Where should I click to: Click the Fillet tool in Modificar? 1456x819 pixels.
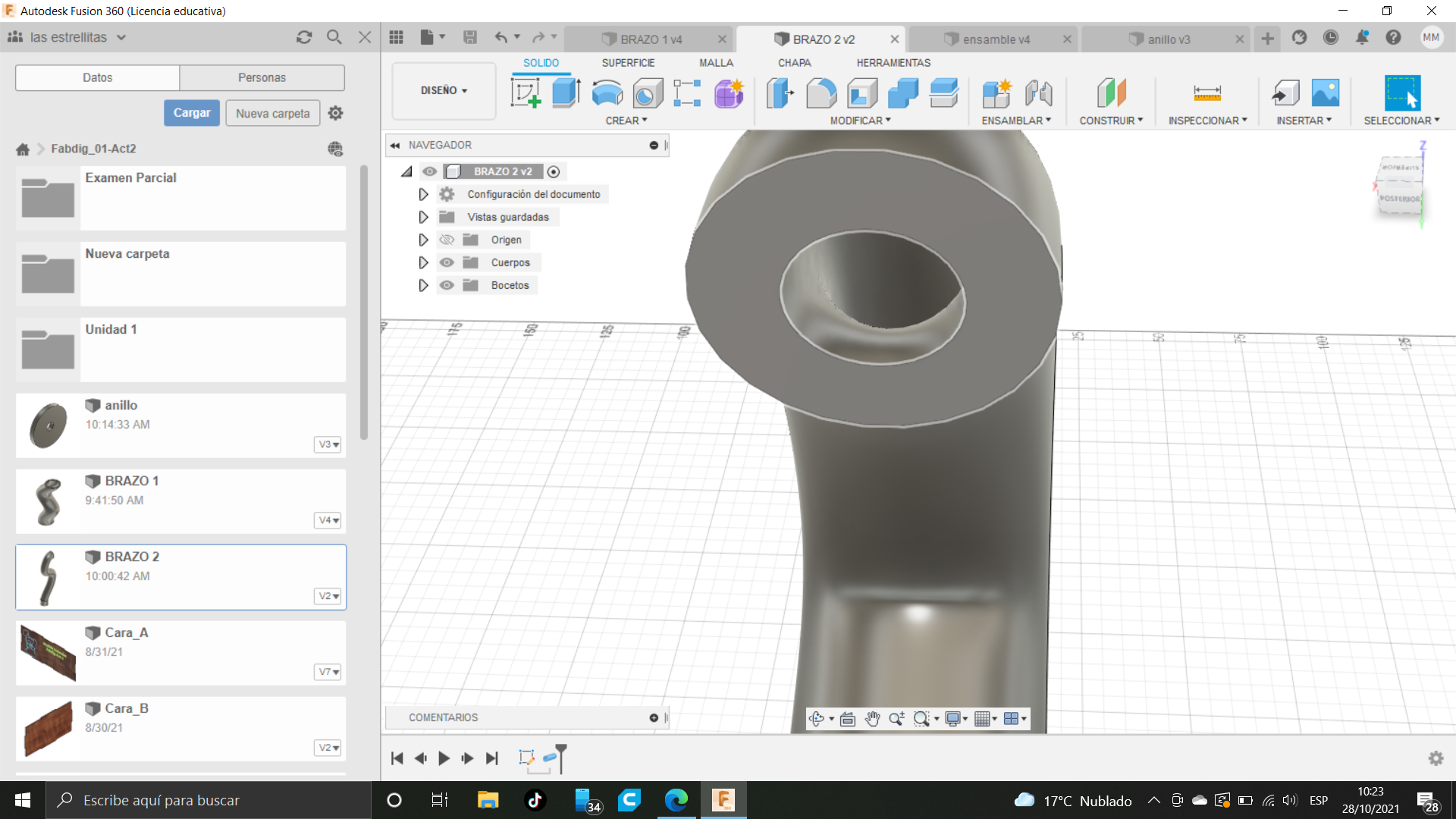821,93
